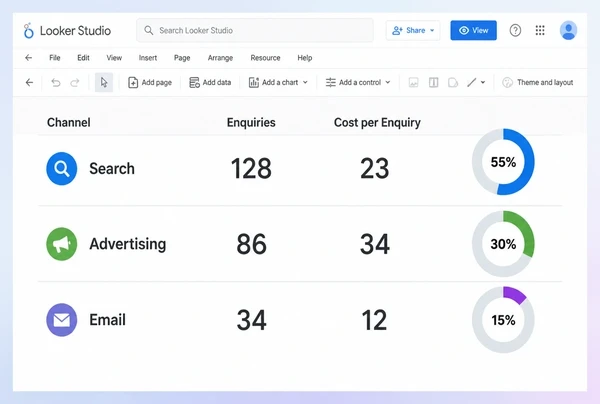Select the 23 cost per enquiry value
This screenshot has width=600, height=404.
(375, 169)
